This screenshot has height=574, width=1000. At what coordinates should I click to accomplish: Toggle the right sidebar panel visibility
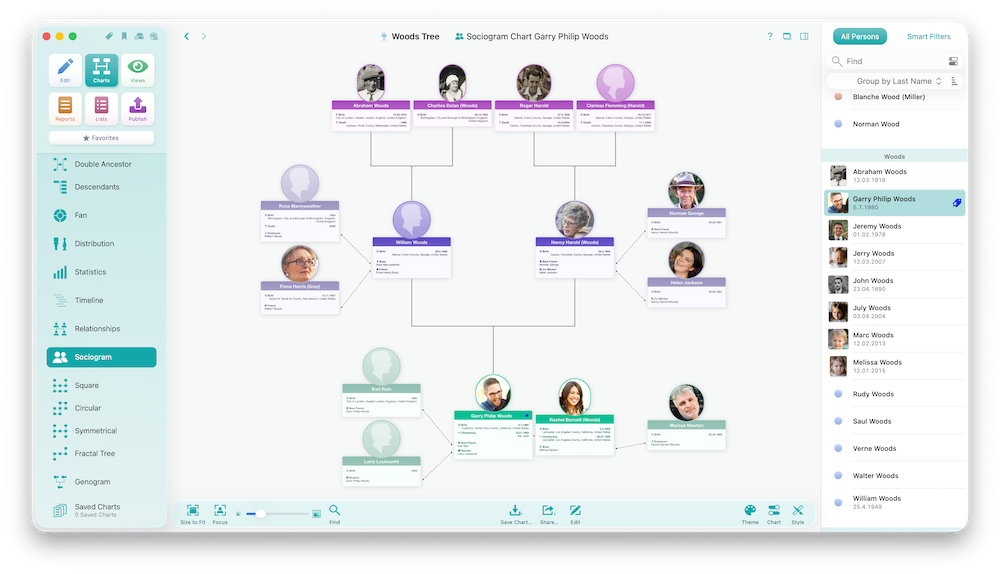tap(804, 37)
